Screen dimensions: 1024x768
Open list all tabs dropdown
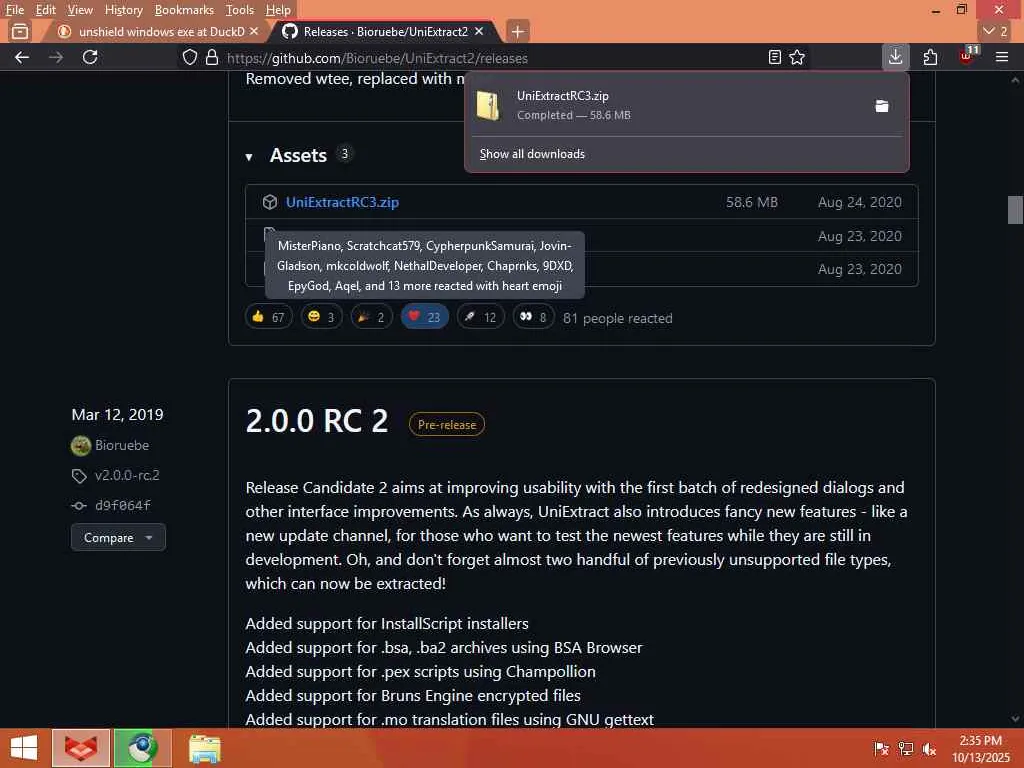click(995, 31)
